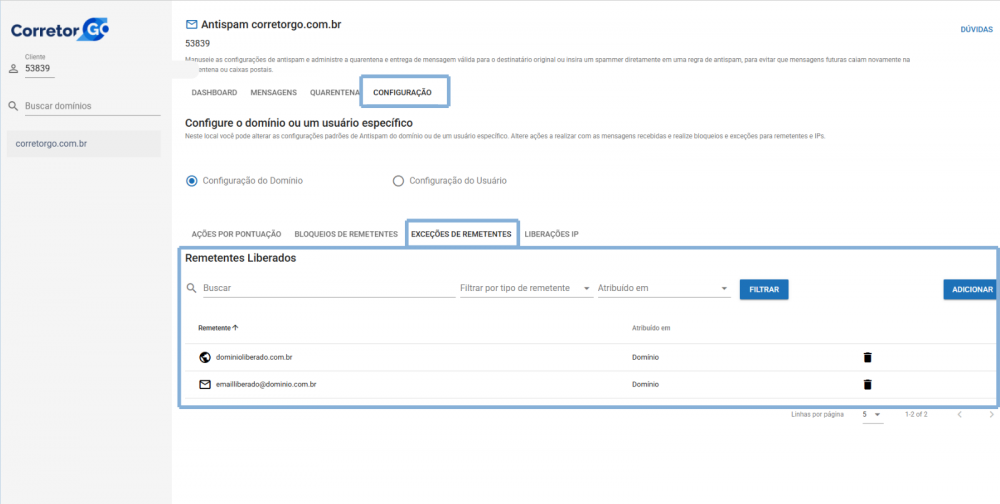Open the Dashboard tab
Viewport: 1000px width, 504px height.
pos(214,93)
